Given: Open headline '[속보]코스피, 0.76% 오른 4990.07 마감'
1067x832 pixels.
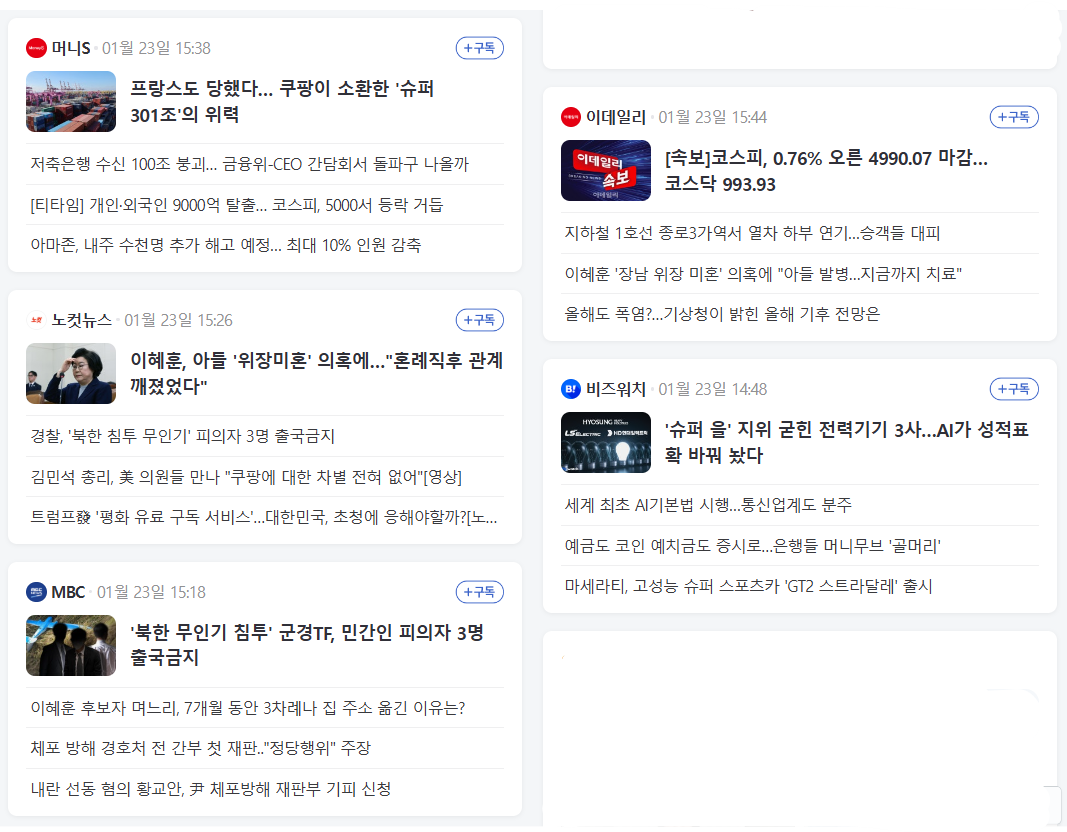Looking at the screenshot, I should 826,171.
